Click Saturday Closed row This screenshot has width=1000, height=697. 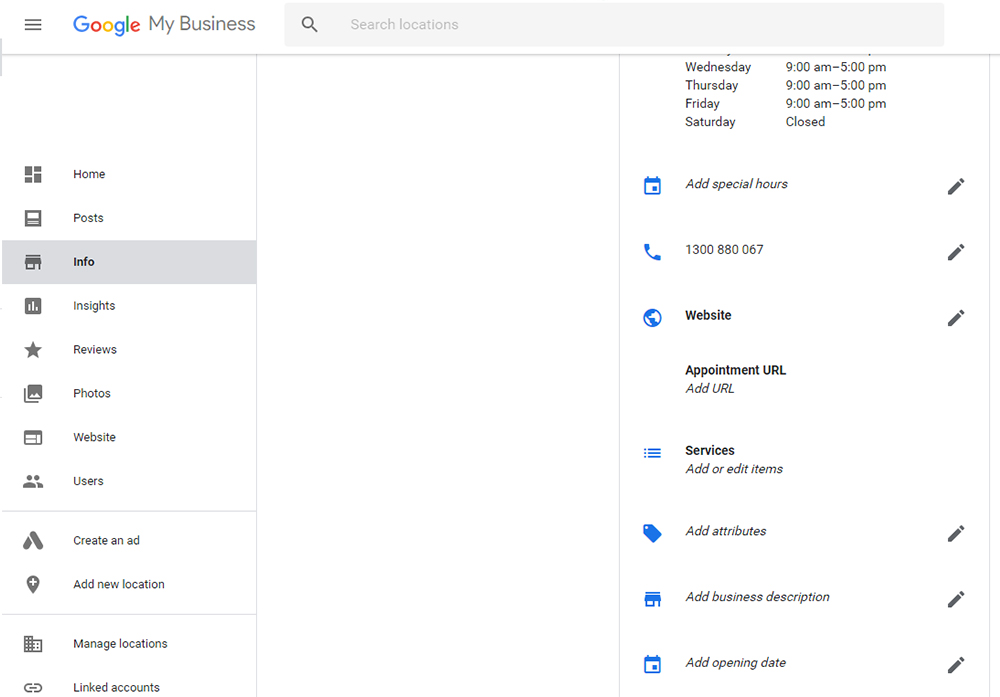click(755, 122)
